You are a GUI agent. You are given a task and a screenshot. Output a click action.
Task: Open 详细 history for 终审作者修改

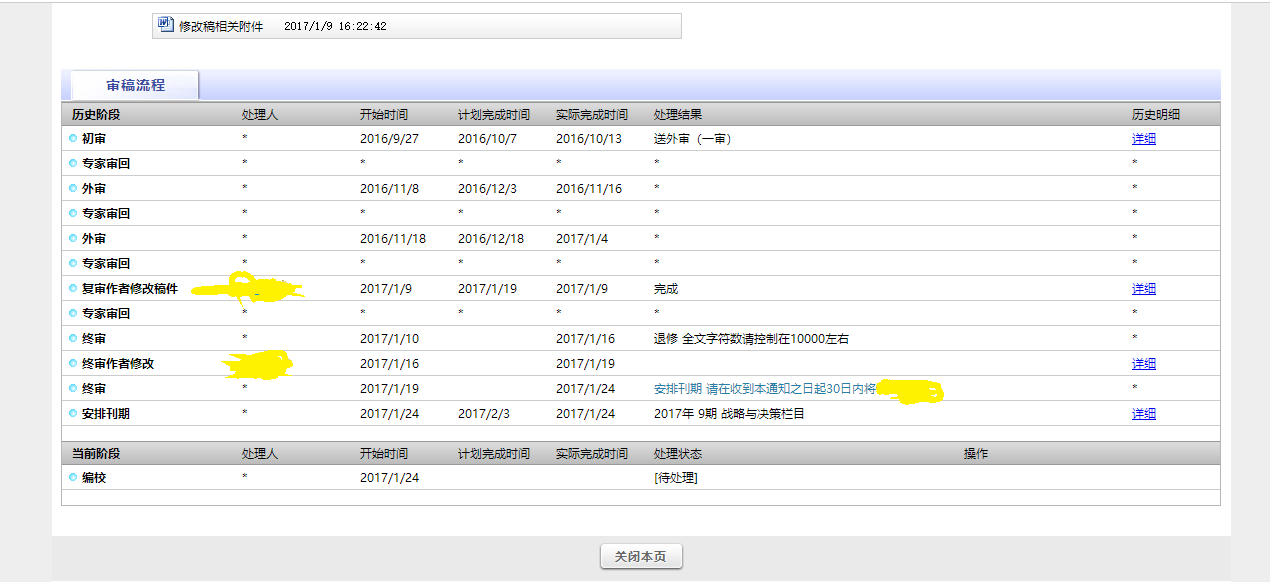click(1143, 364)
